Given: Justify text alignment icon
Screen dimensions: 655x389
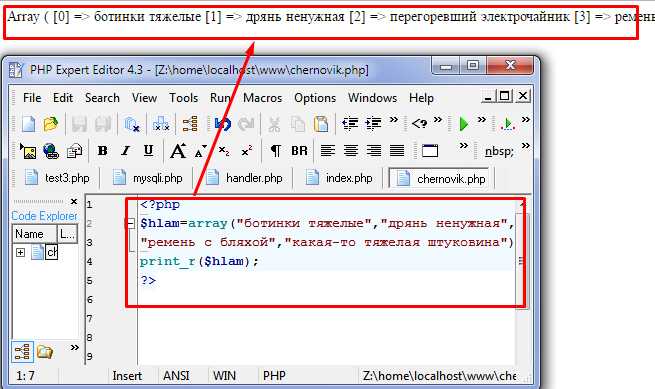Looking at the screenshot, I should [x=397, y=151].
